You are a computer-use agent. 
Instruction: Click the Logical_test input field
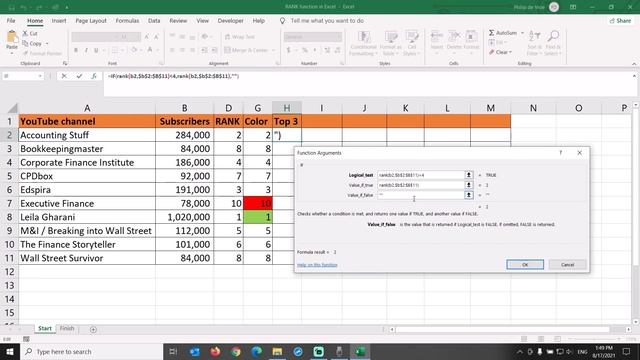(x=421, y=175)
